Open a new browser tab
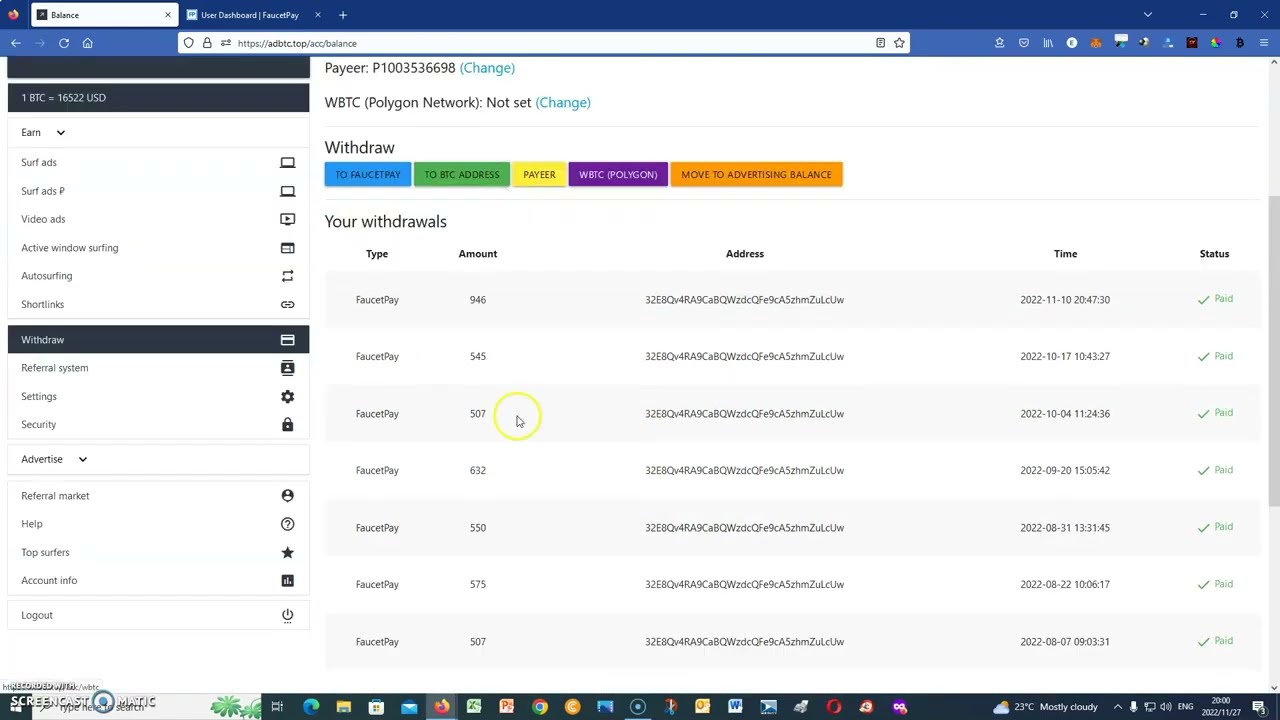The width and height of the screenshot is (1280, 720). click(x=343, y=15)
